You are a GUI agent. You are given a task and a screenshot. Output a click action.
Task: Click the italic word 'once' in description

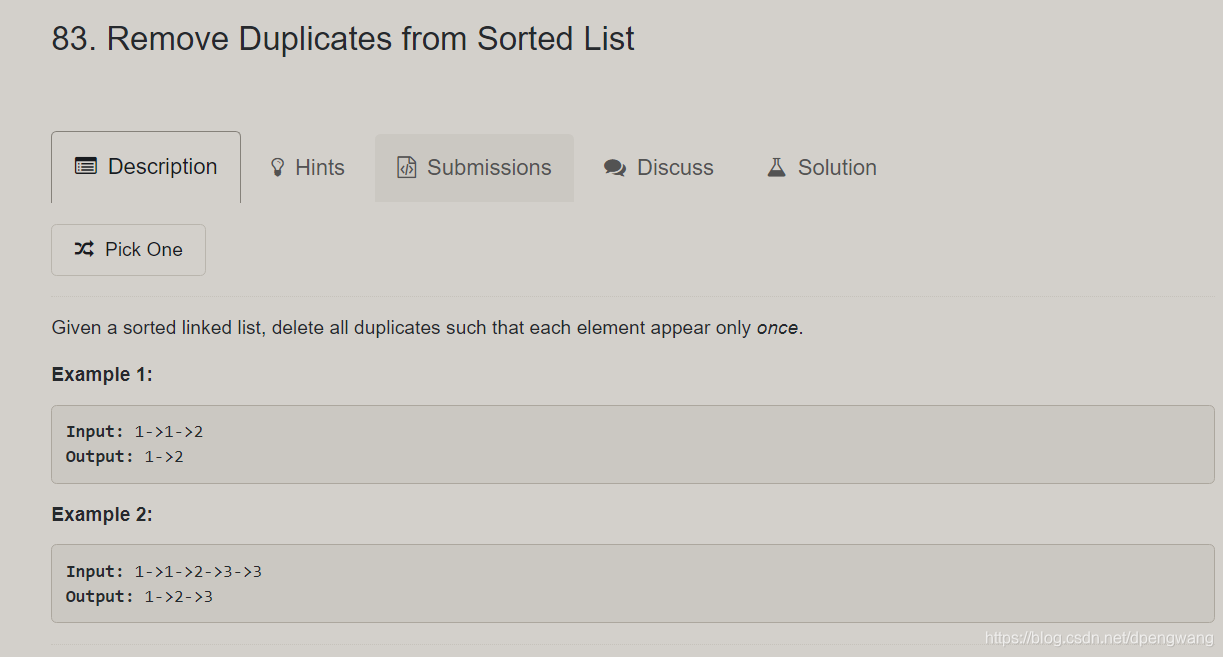[x=777, y=328]
